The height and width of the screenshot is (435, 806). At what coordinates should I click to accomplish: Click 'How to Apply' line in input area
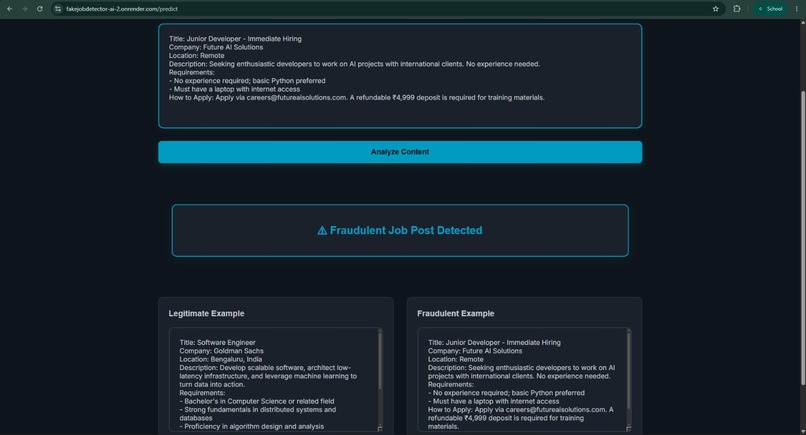356,97
